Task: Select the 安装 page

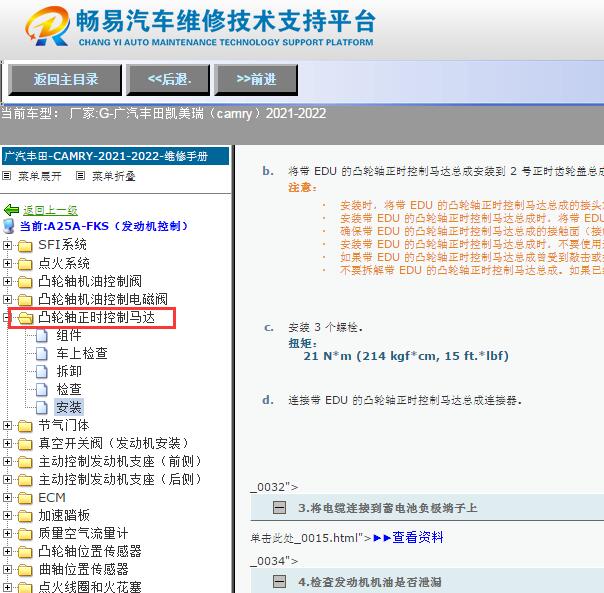Action: point(69,407)
